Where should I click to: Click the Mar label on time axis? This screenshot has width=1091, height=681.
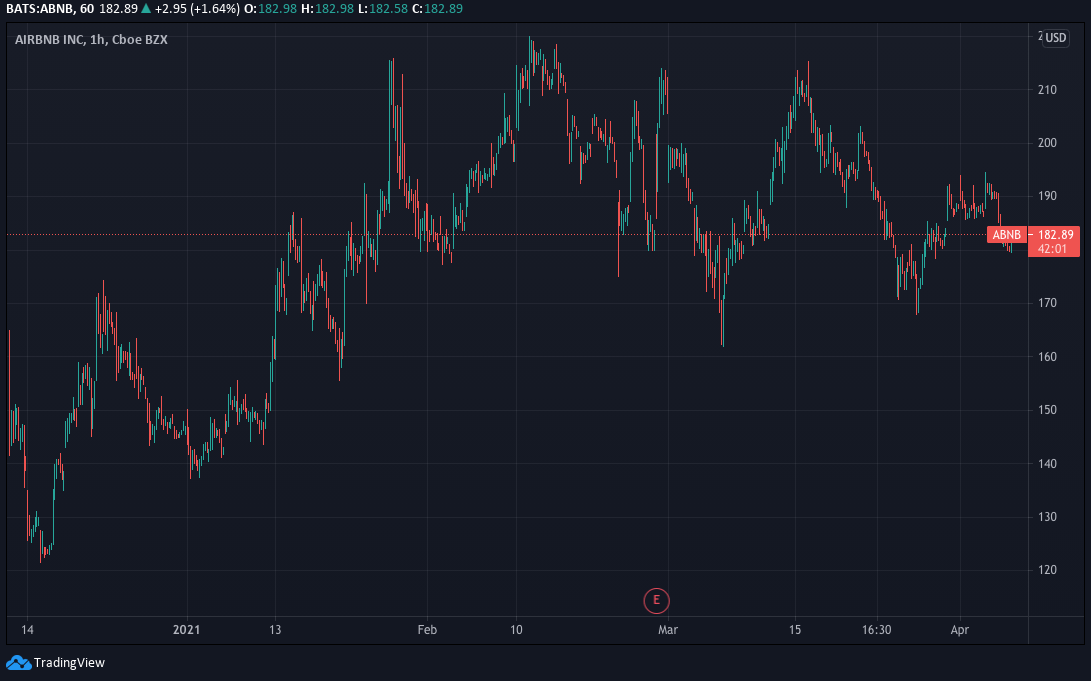[668, 630]
